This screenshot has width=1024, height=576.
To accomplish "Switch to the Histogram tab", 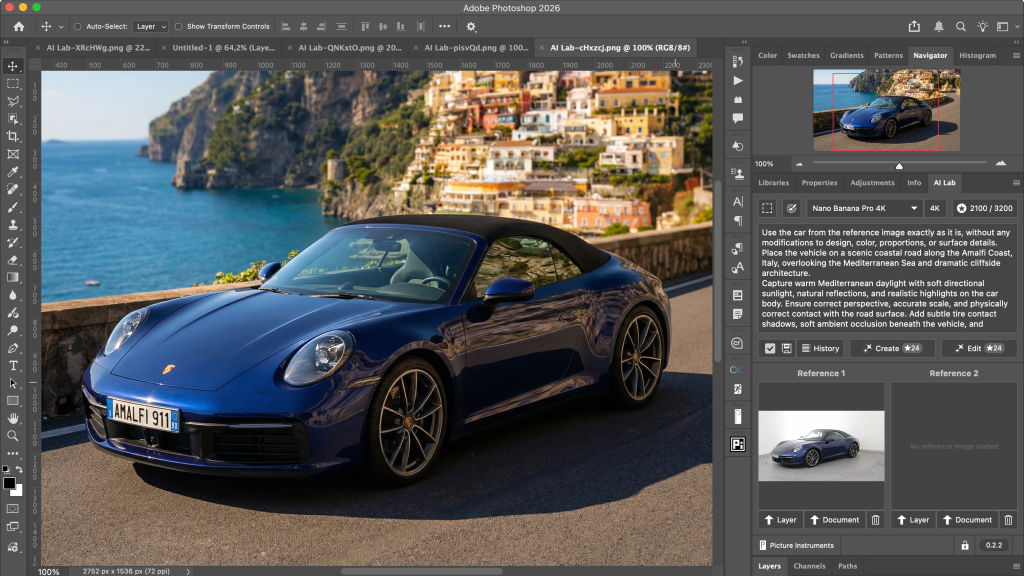I will click(x=977, y=56).
